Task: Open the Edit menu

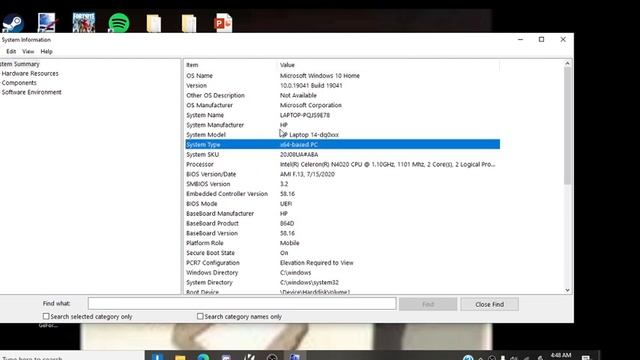Action: (11, 51)
